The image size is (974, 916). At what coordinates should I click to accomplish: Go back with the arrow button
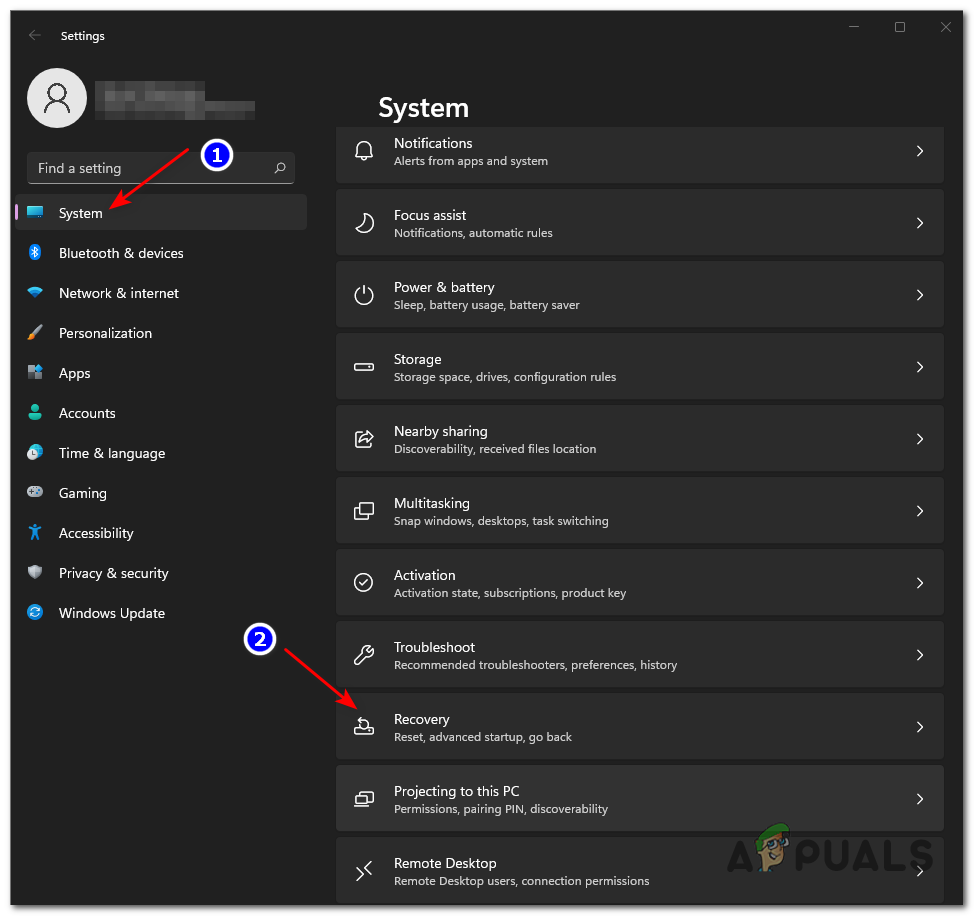35,35
